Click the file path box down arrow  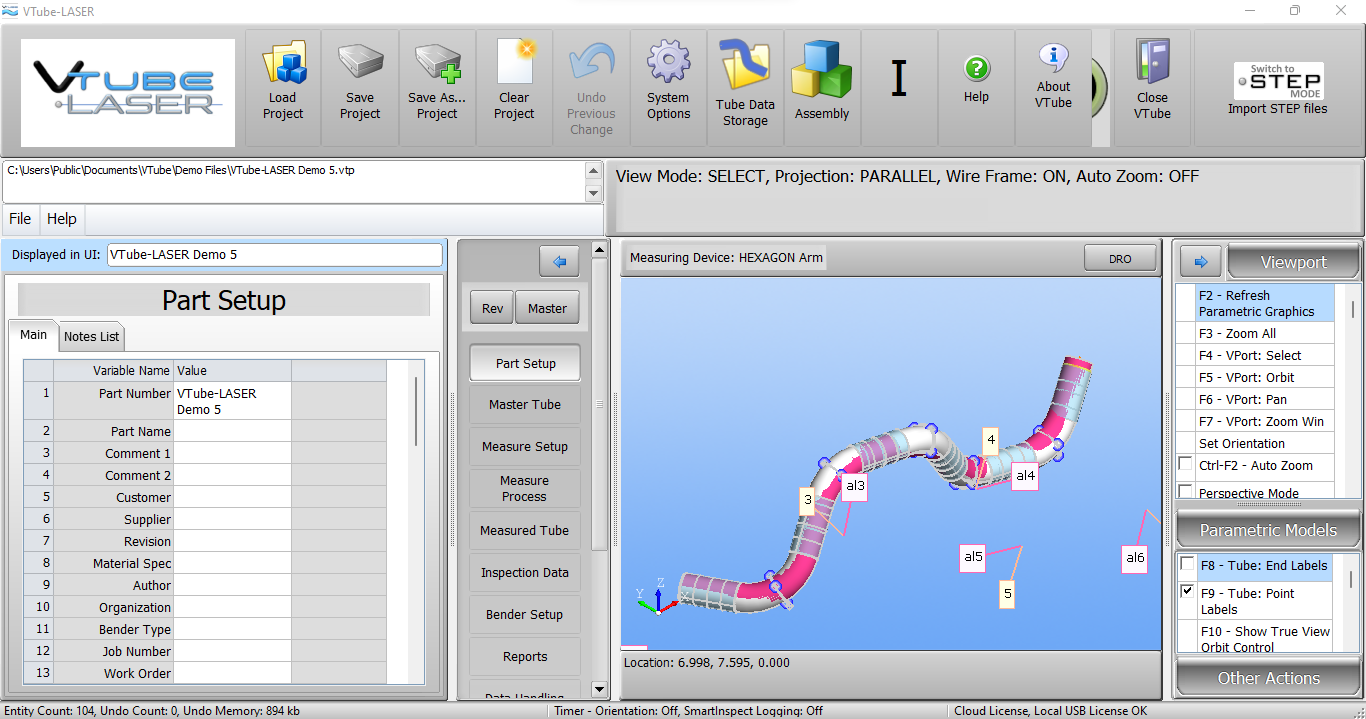[x=593, y=193]
